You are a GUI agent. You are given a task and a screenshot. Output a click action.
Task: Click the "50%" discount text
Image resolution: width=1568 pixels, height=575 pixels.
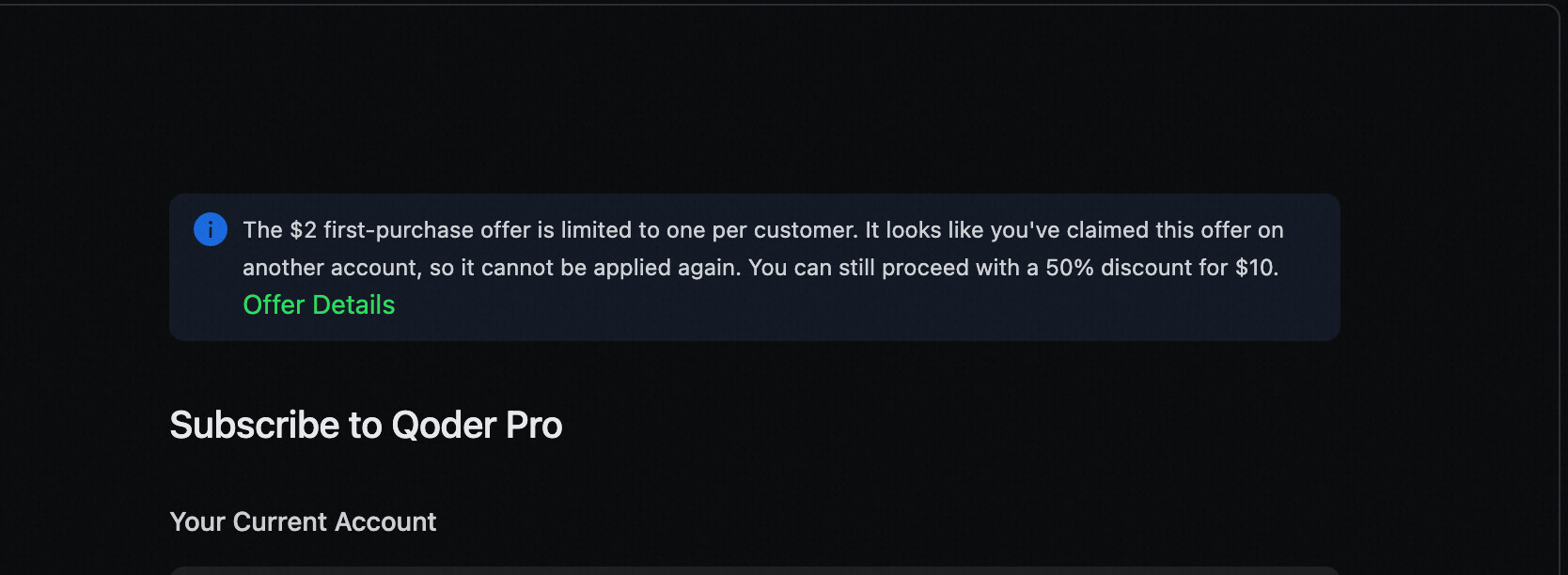click(x=1070, y=268)
